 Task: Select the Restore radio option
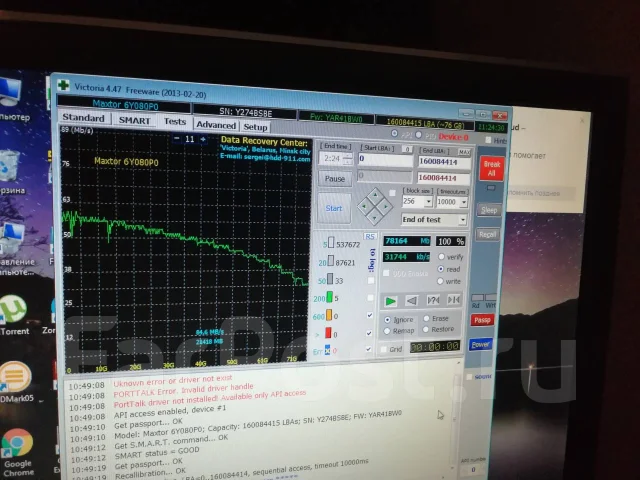pos(426,329)
